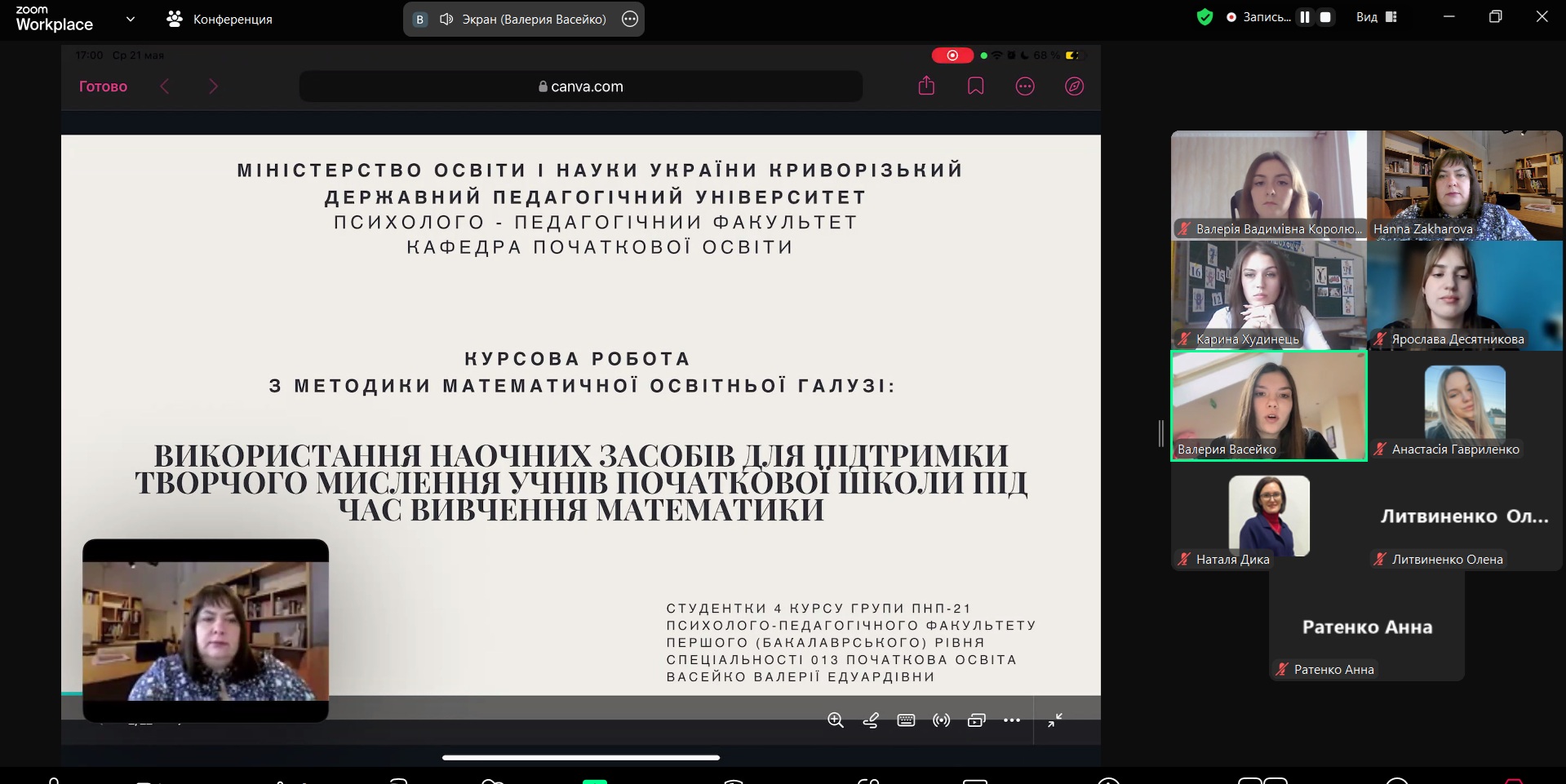Click the back arrow in the shared browser

pyautogui.click(x=165, y=86)
